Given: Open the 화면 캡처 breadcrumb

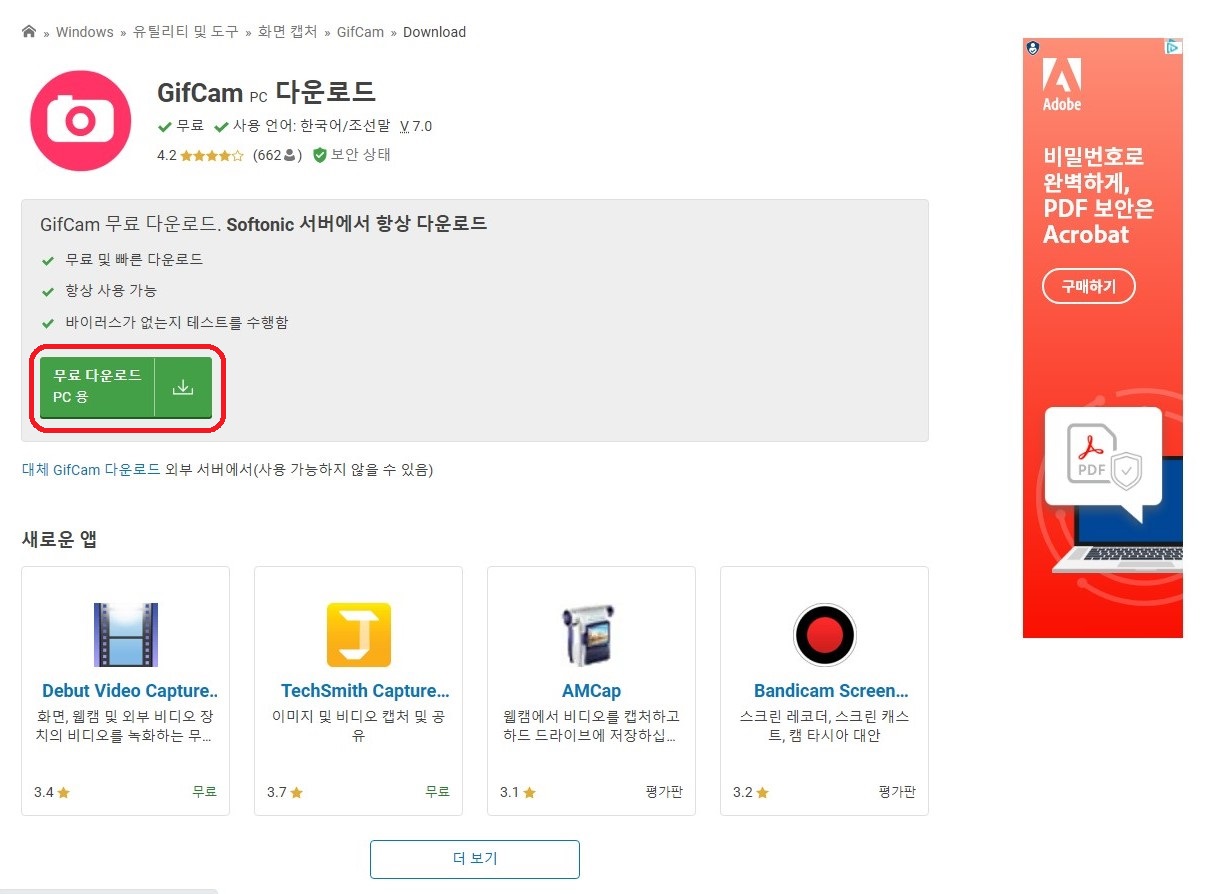Looking at the screenshot, I should click(287, 32).
